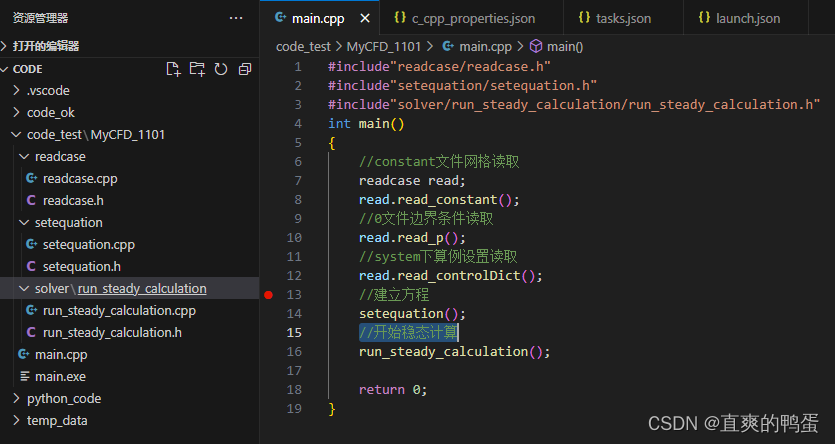
Task: Click the first #include readcase.h line
Action: [x=439, y=67]
